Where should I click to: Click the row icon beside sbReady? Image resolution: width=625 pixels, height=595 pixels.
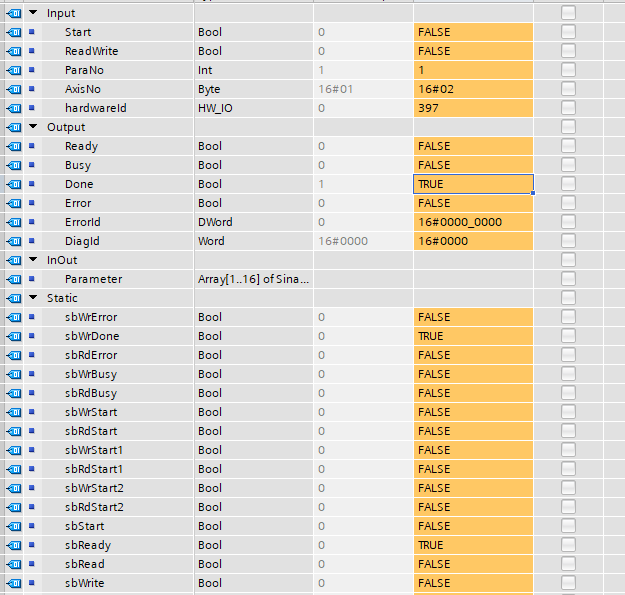pyautogui.click(x=15, y=545)
